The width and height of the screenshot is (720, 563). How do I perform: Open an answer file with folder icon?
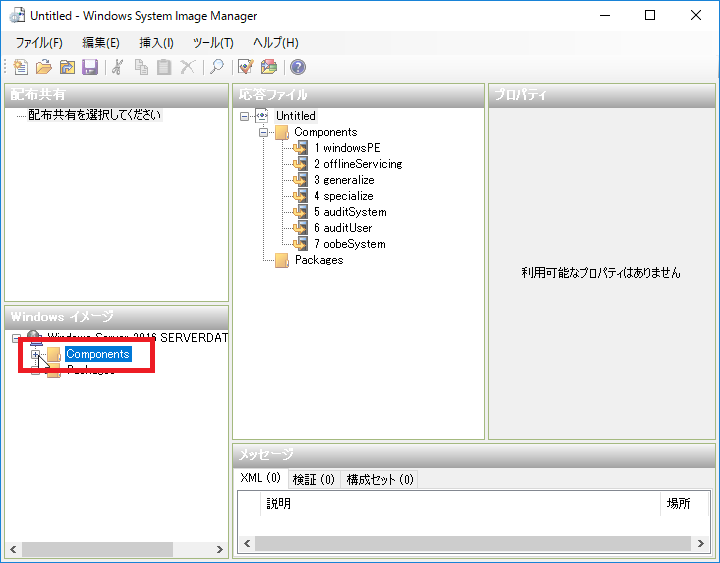[x=44, y=67]
